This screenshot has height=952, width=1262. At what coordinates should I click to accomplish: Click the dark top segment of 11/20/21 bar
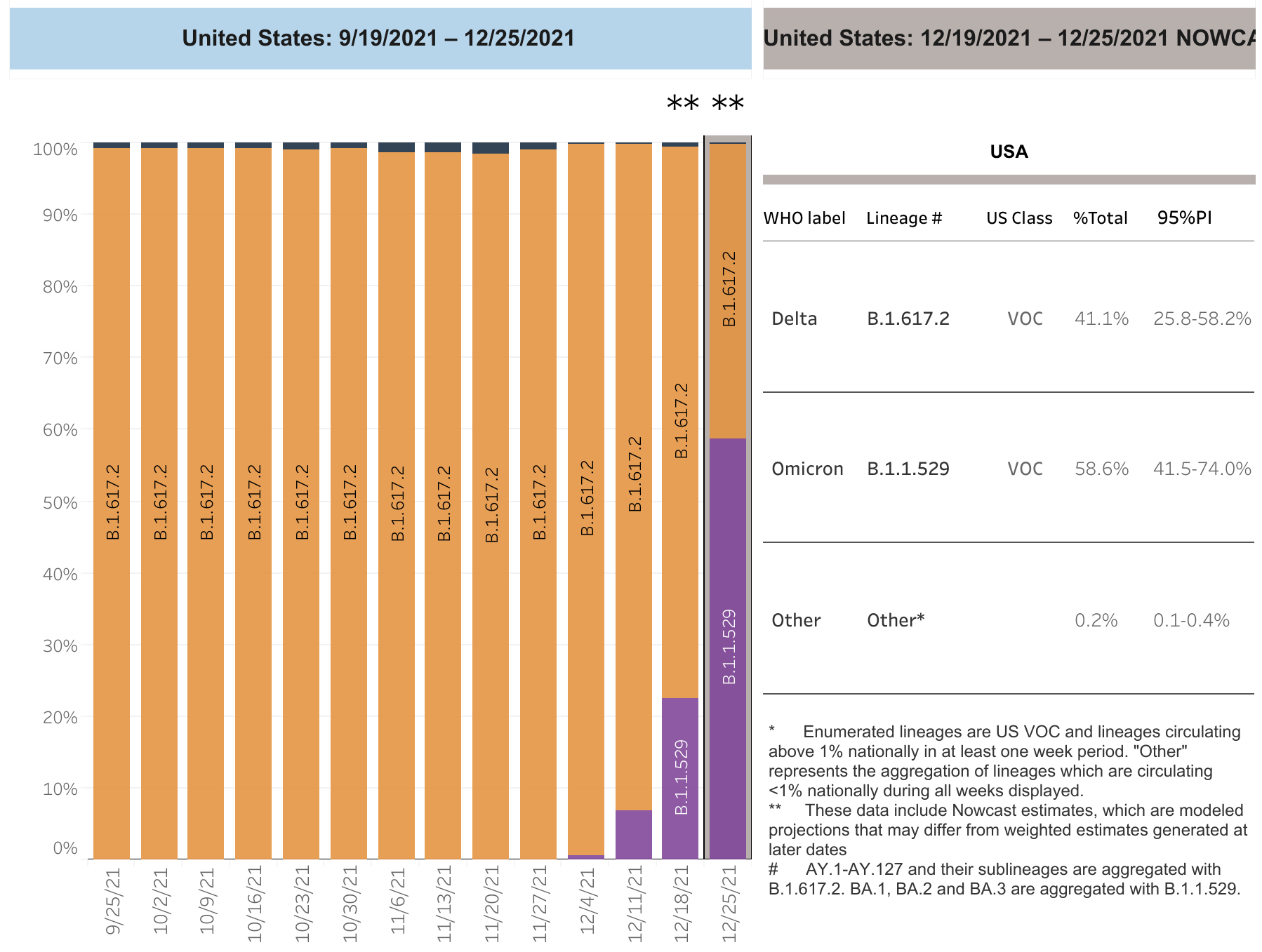491,148
